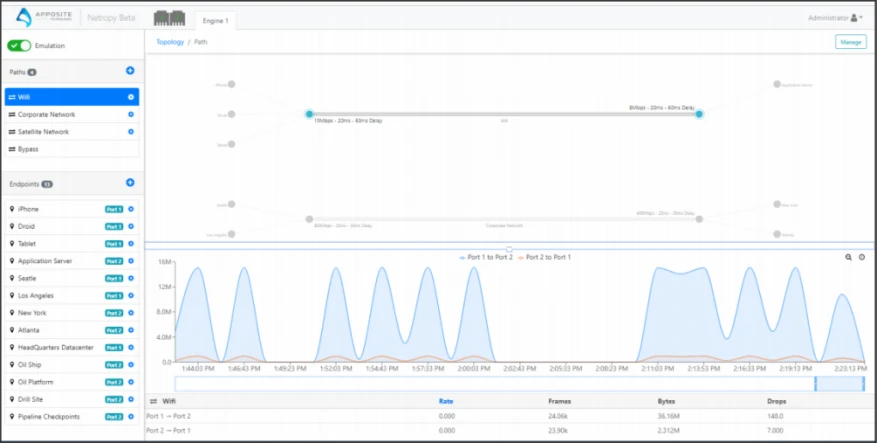This screenshot has width=878, height=443.
Task: Sort the table by Rate column
Action: click(446, 401)
